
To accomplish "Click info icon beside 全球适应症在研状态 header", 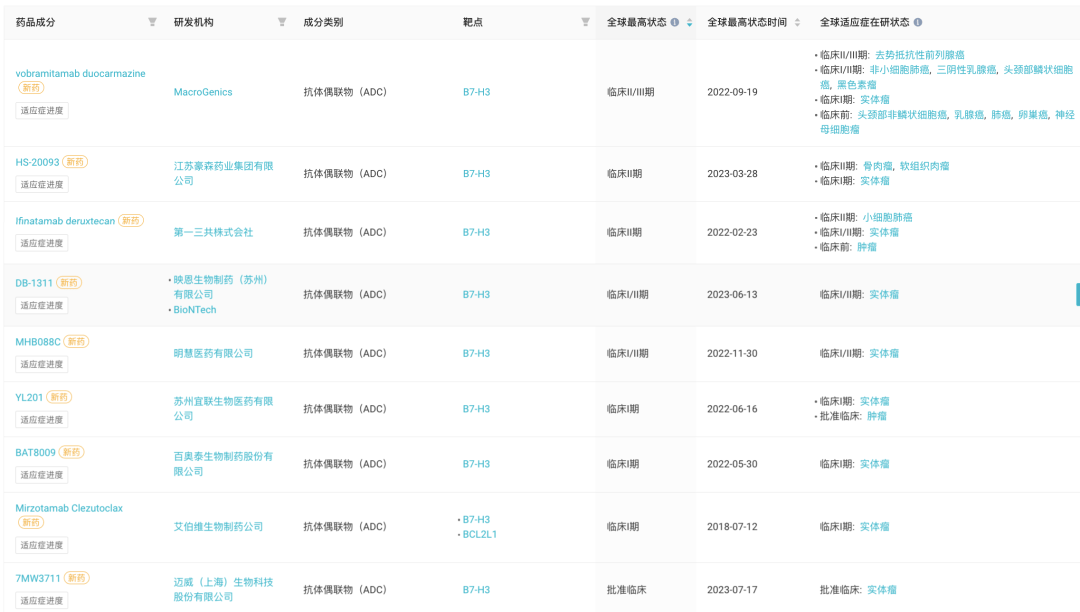I will click(x=918, y=22).
